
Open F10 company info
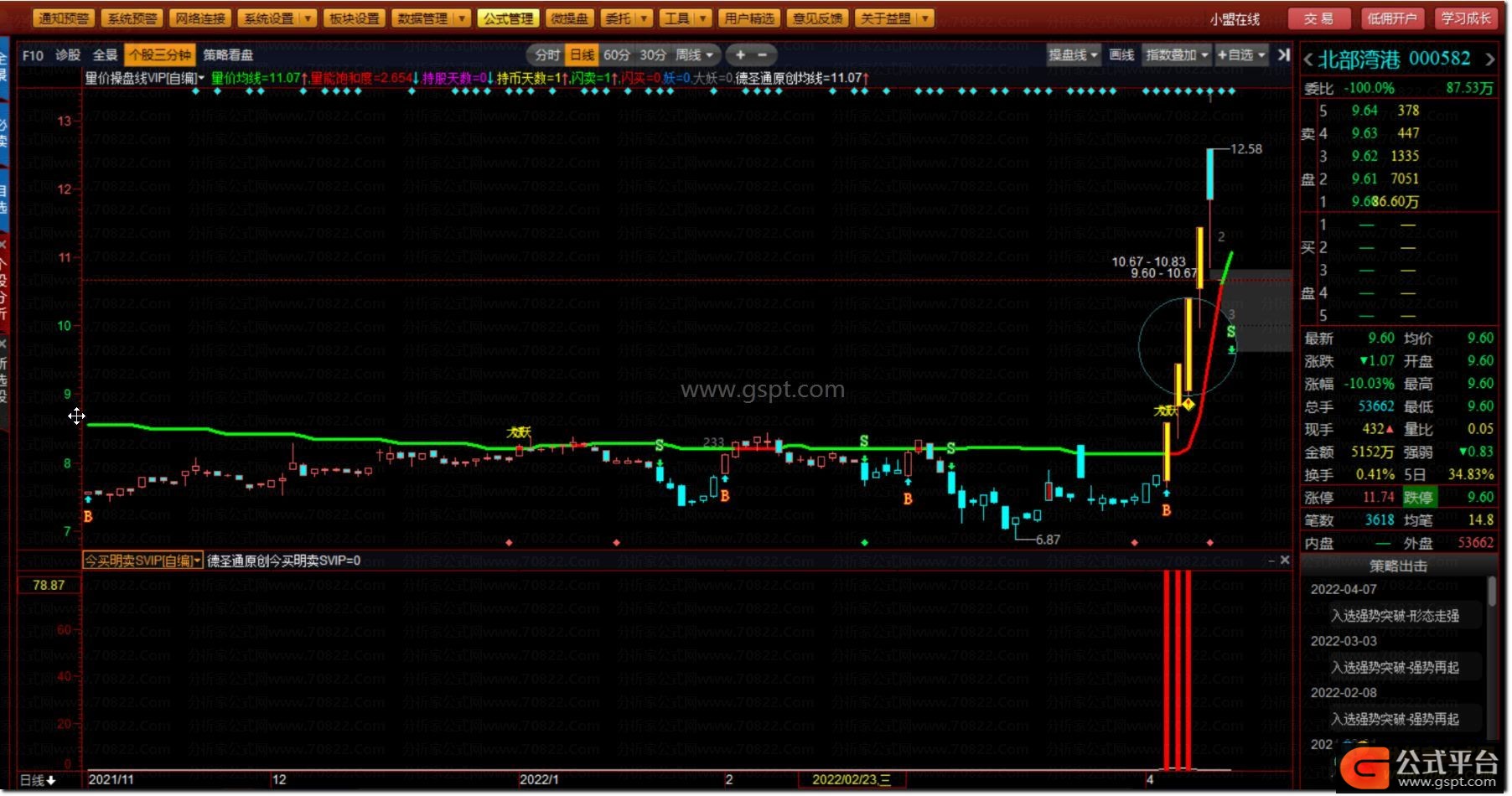click(33, 55)
